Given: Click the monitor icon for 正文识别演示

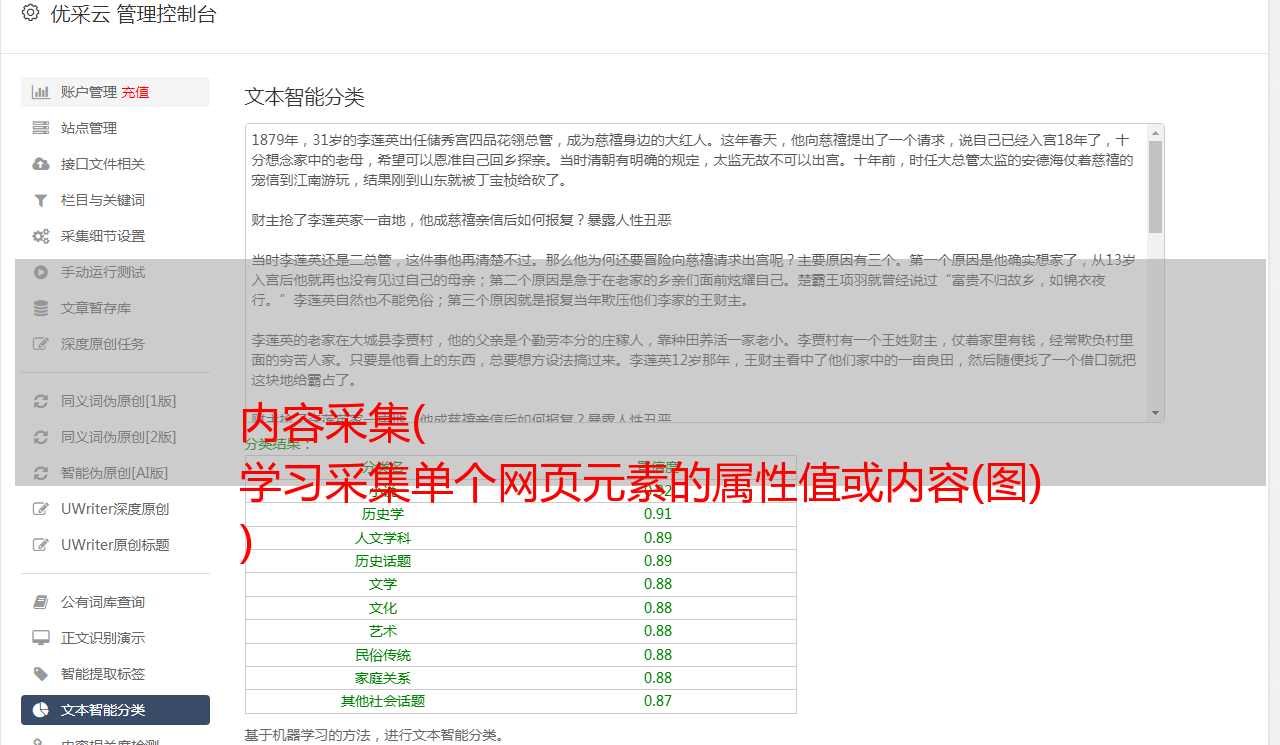Looking at the screenshot, I should [x=40, y=638].
